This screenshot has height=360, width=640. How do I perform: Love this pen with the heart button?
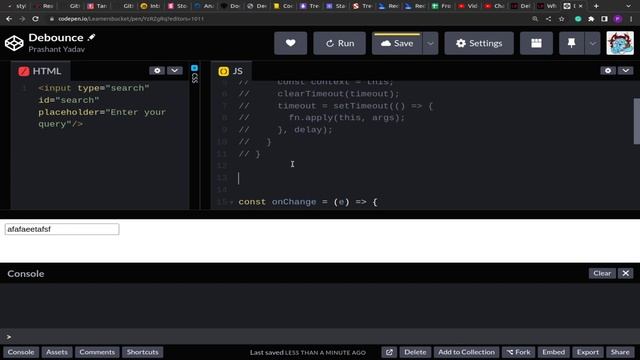(291, 43)
